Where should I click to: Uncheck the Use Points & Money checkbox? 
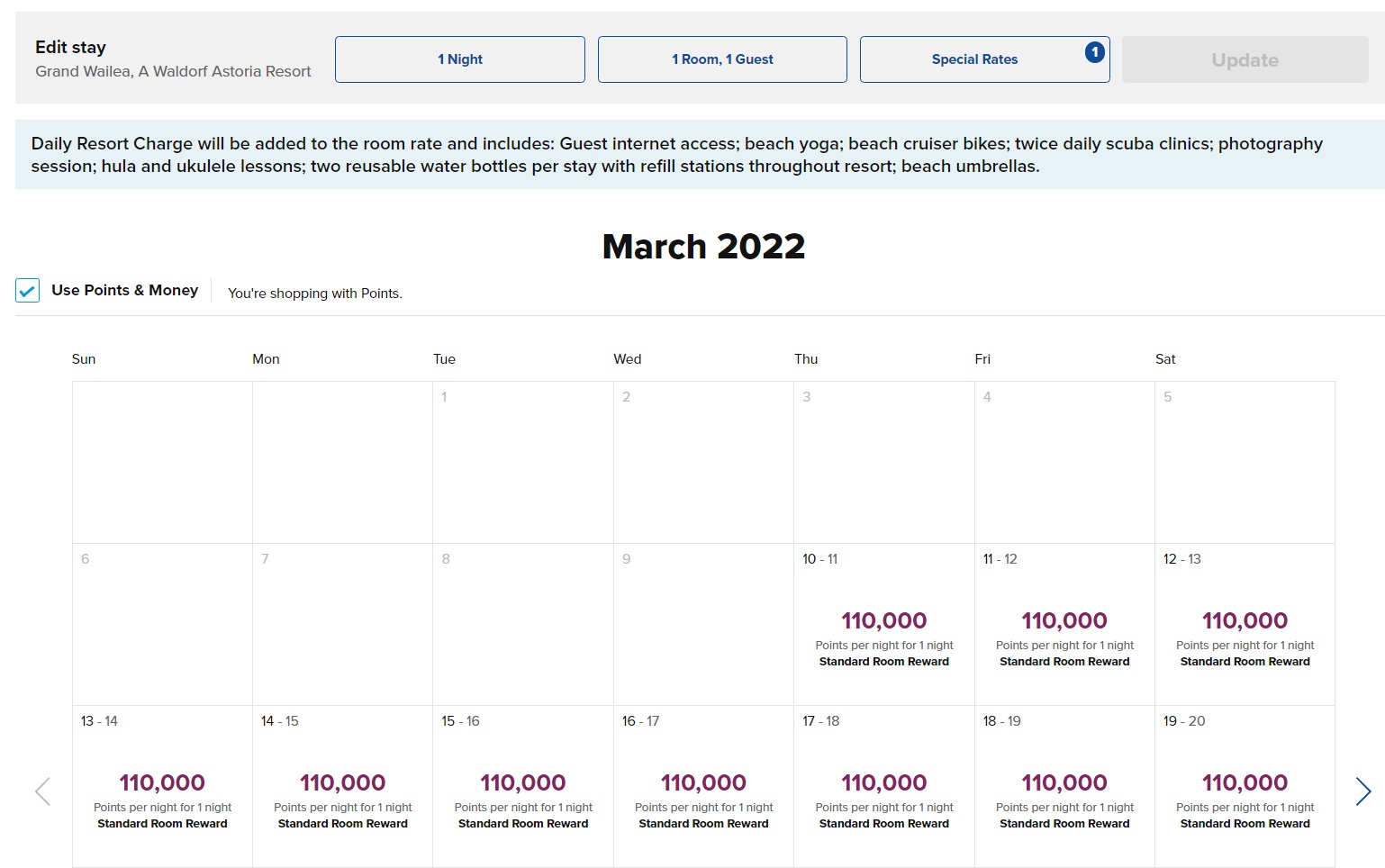(28, 291)
